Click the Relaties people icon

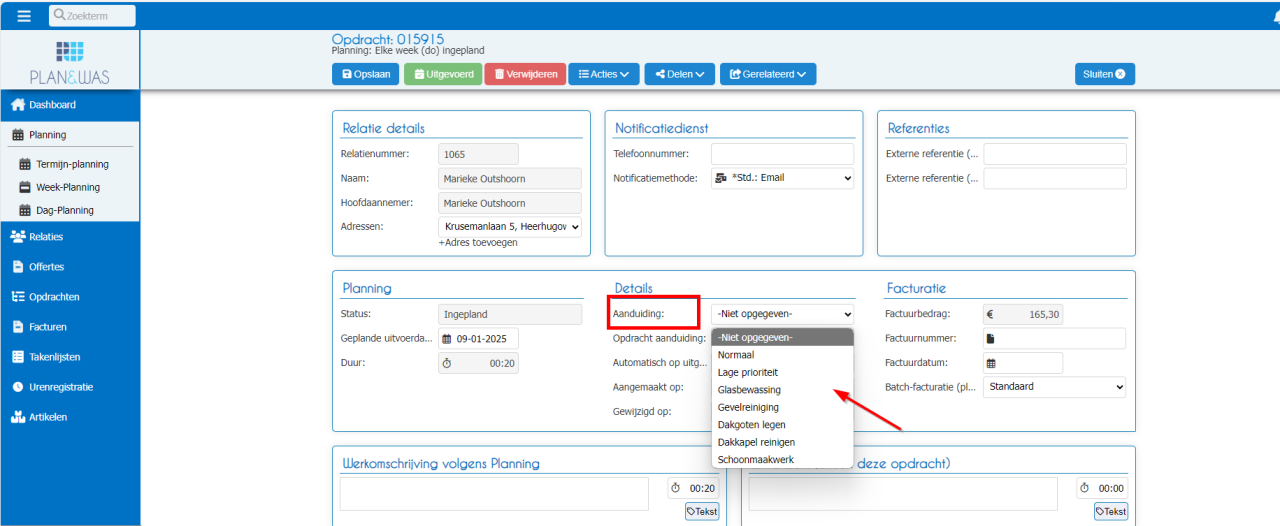[x=17, y=237]
